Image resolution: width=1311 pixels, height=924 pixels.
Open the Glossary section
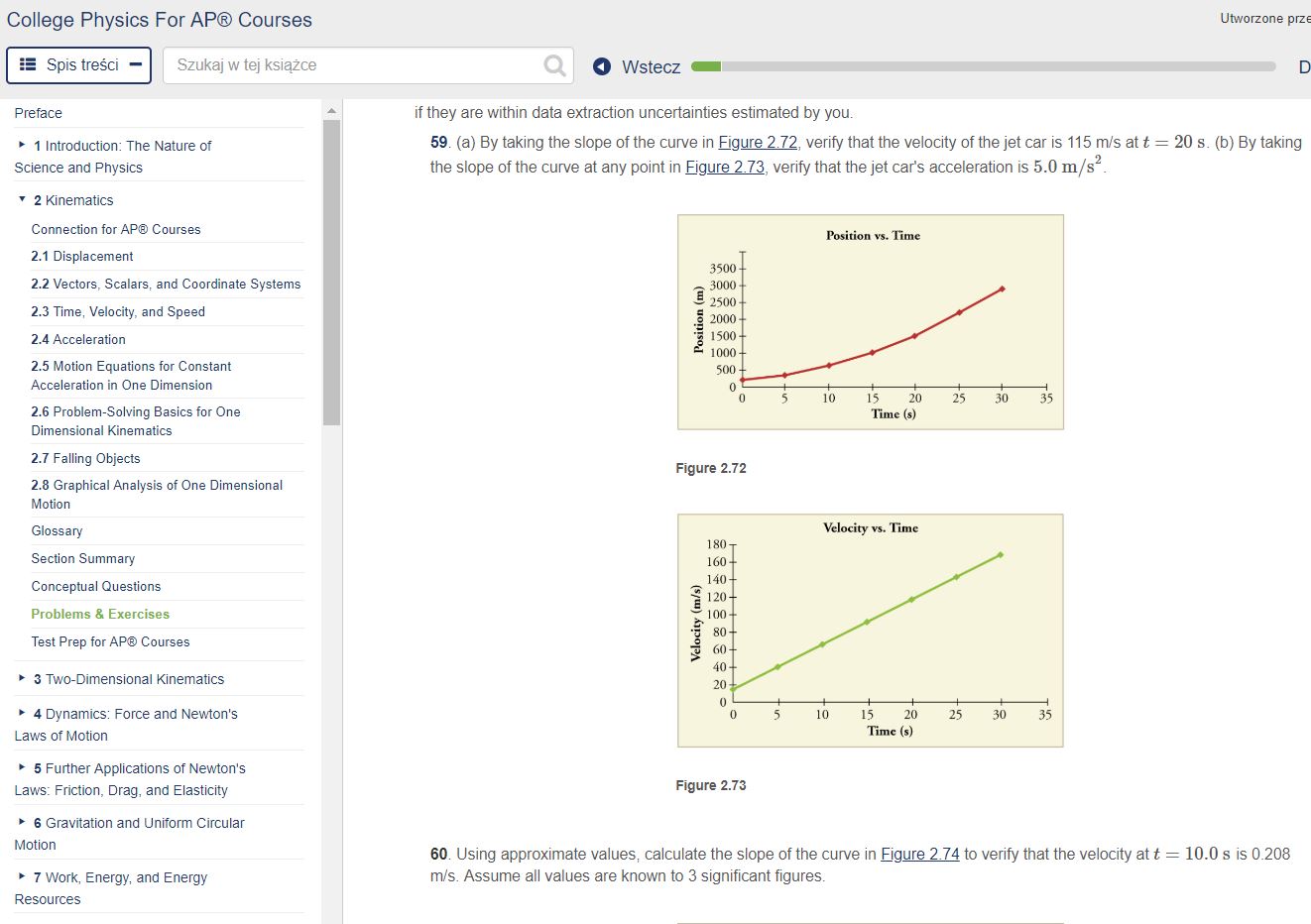point(57,530)
